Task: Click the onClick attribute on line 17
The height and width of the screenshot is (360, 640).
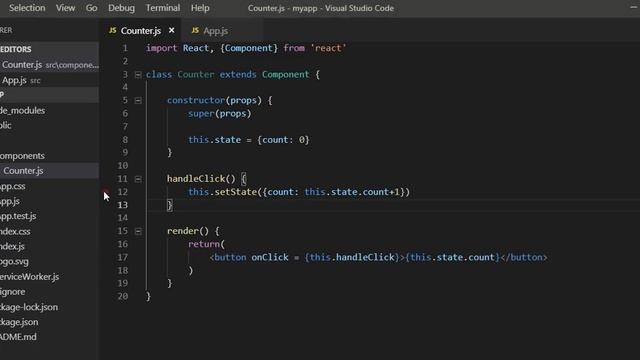Action: pos(270,257)
